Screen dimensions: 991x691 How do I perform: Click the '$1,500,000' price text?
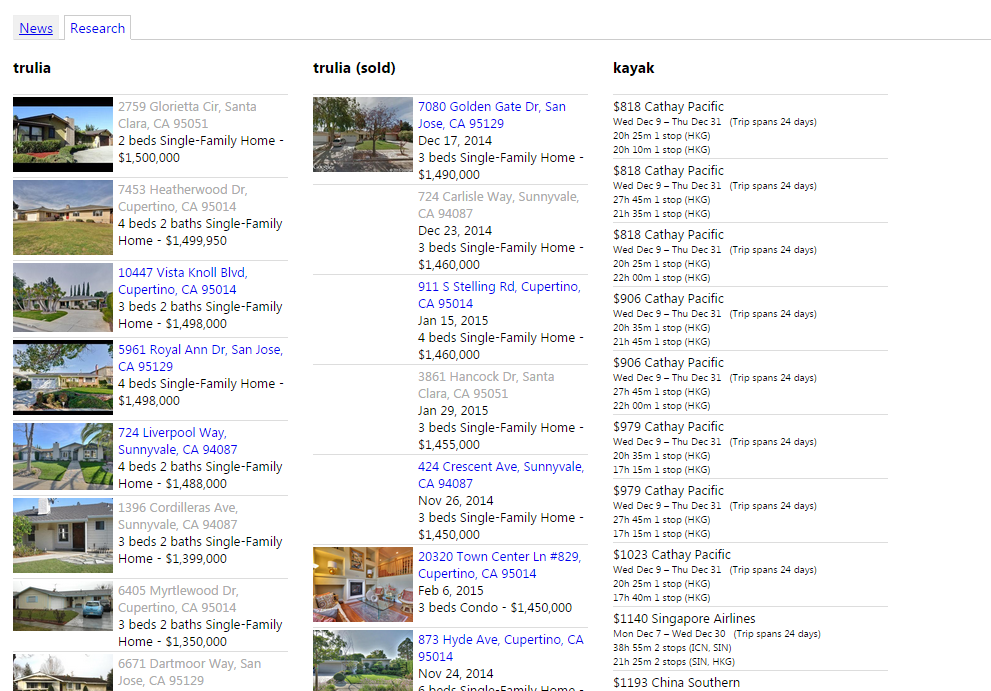149,157
